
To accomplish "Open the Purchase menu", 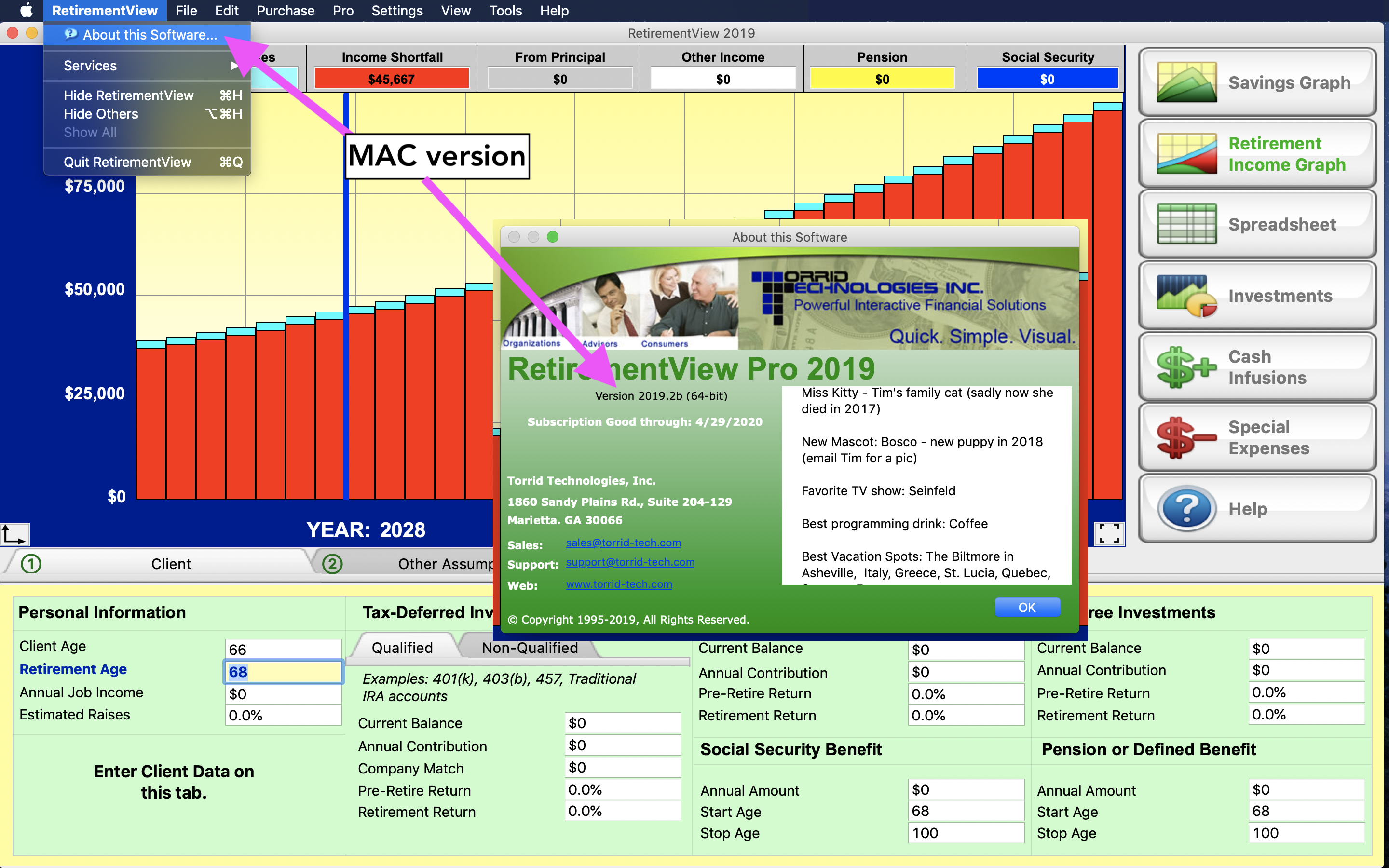I will 285,10.
